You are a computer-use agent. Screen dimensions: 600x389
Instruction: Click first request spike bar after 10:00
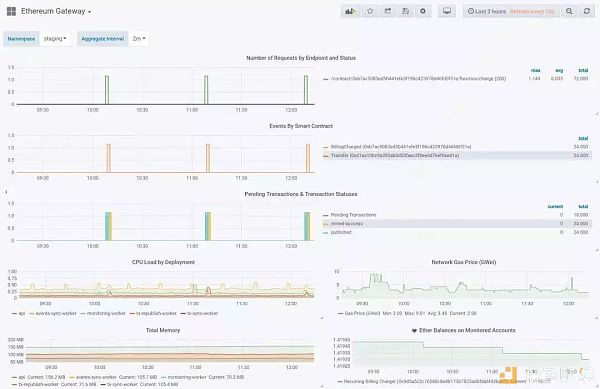point(107,90)
